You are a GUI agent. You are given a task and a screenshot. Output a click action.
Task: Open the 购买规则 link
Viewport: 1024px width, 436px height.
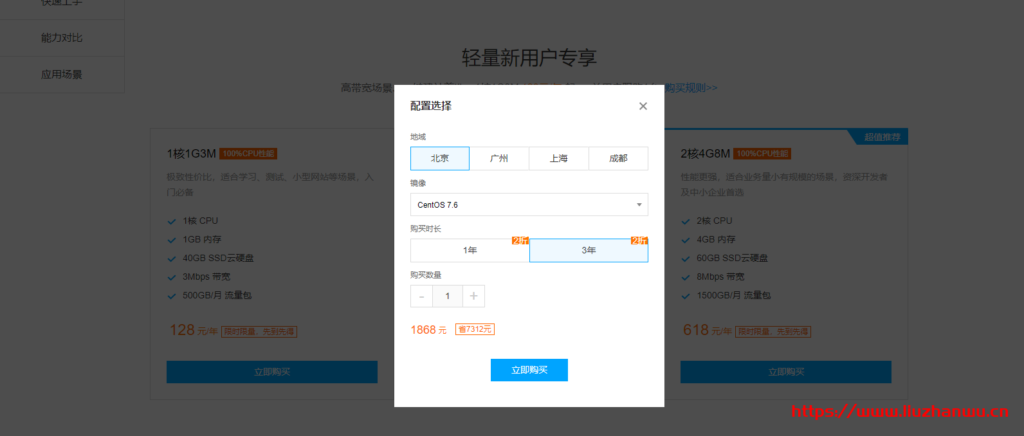(692, 87)
